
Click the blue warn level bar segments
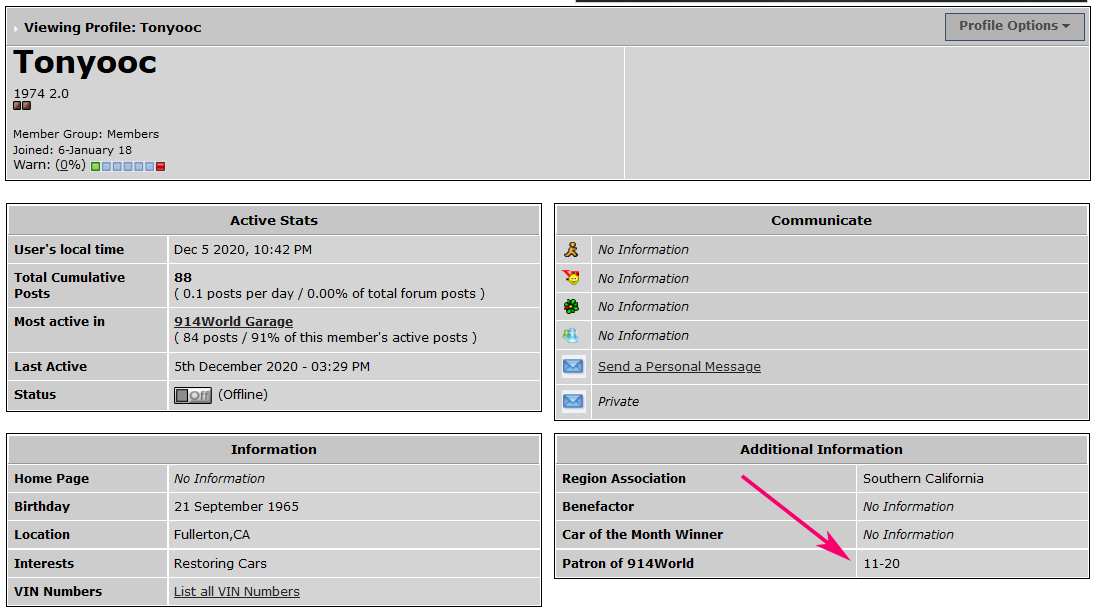pyautogui.click(x=128, y=166)
